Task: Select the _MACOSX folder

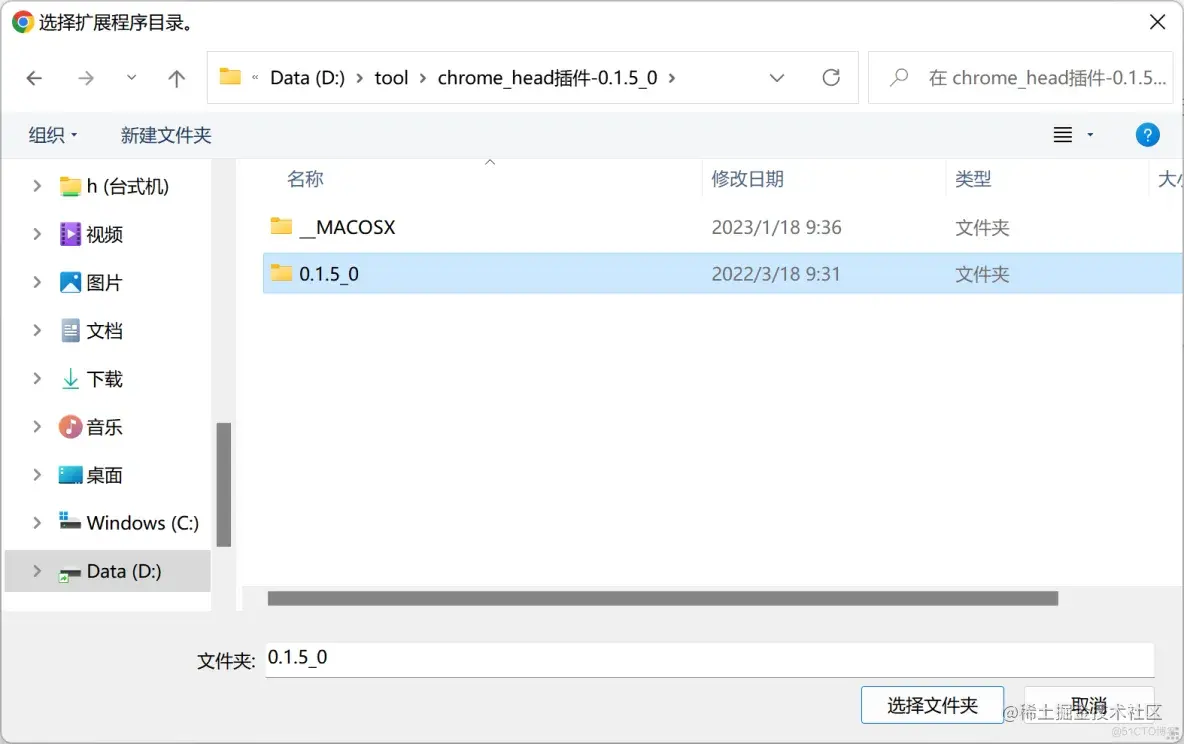Action: coord(345,227)
